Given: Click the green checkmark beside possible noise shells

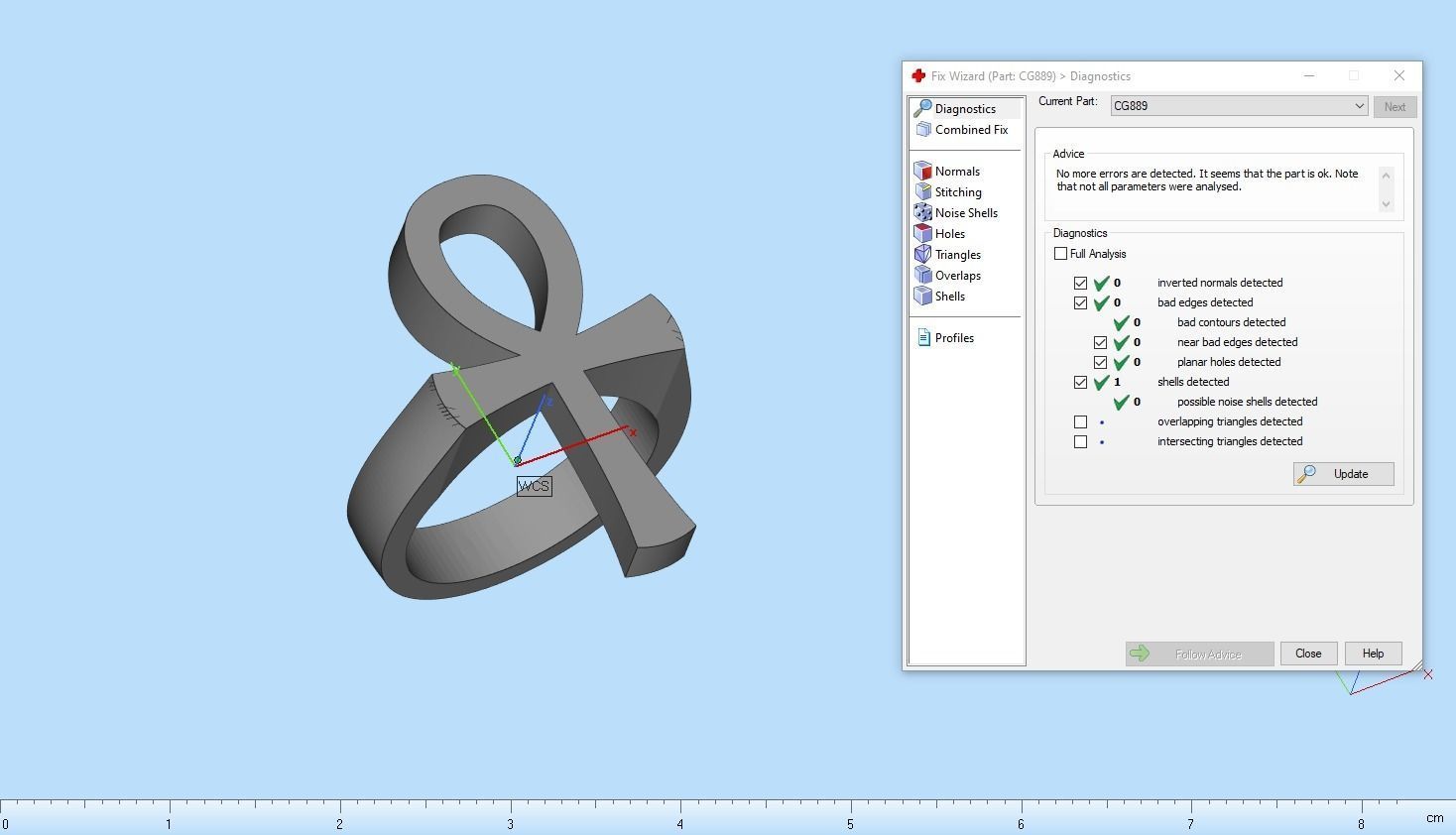Looking at the screenshot, I should click(x=1121, y=402).
